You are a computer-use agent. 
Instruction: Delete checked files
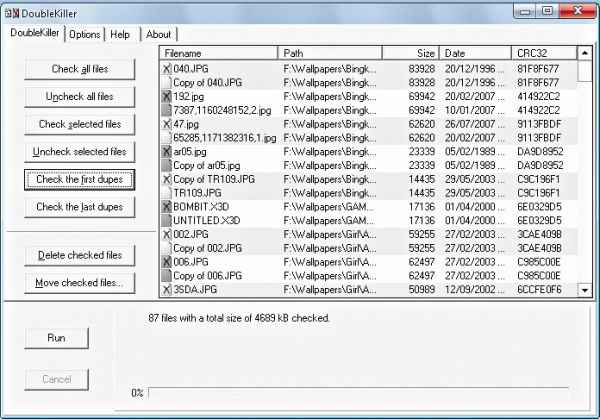click(x=80, y=255)
